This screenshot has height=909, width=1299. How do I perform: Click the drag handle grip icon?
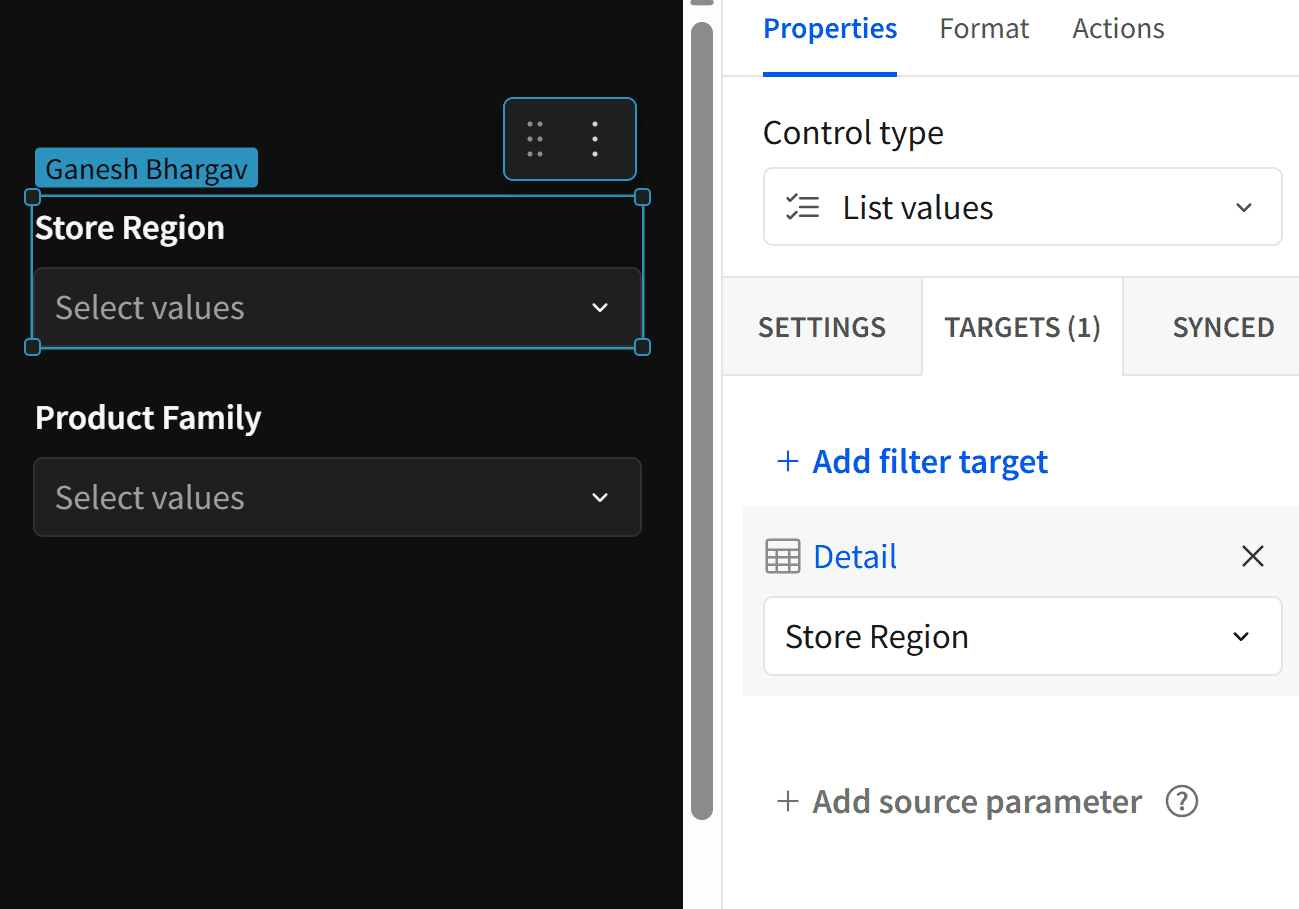click(535, 139)
